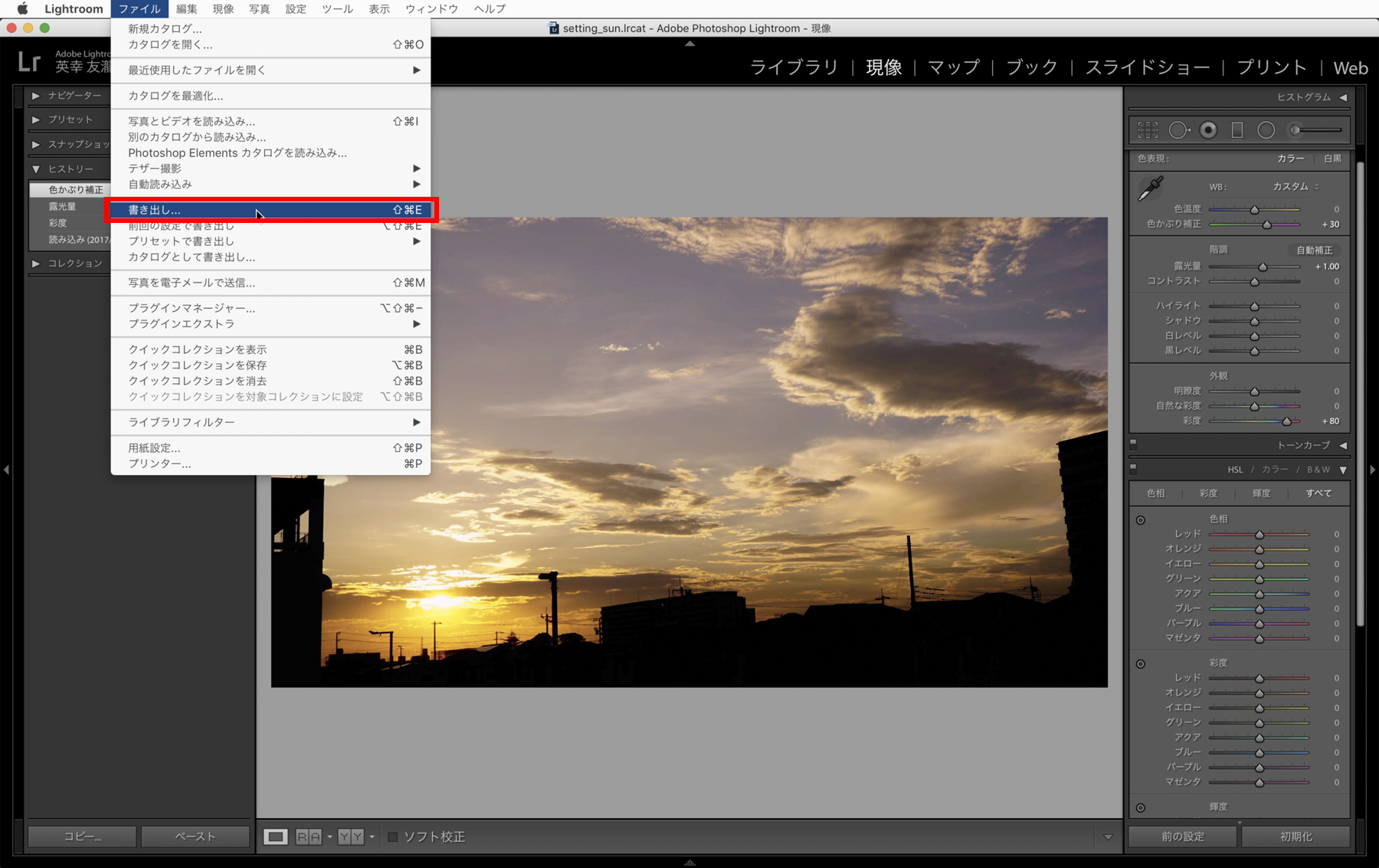
Task: Click the コピー... button
Action: pos(83,837)
